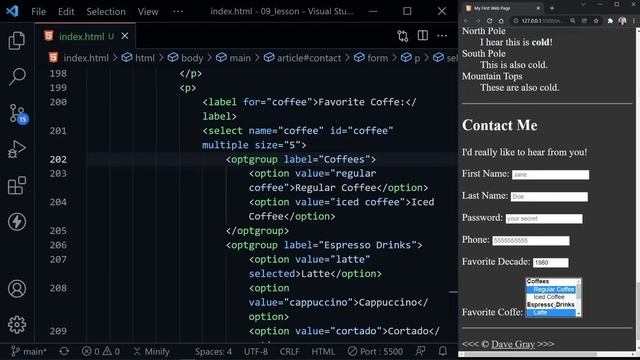Open the File menu
The image size is (640, 360).
tap(38, 11)
